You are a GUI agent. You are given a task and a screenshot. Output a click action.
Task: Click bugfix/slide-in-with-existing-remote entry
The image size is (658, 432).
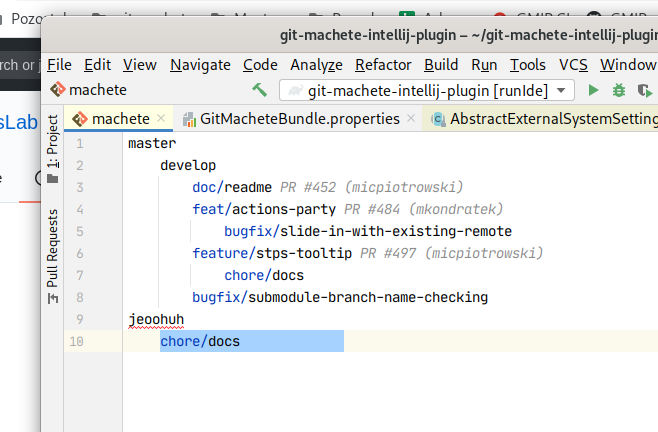[x=368, y=231]
